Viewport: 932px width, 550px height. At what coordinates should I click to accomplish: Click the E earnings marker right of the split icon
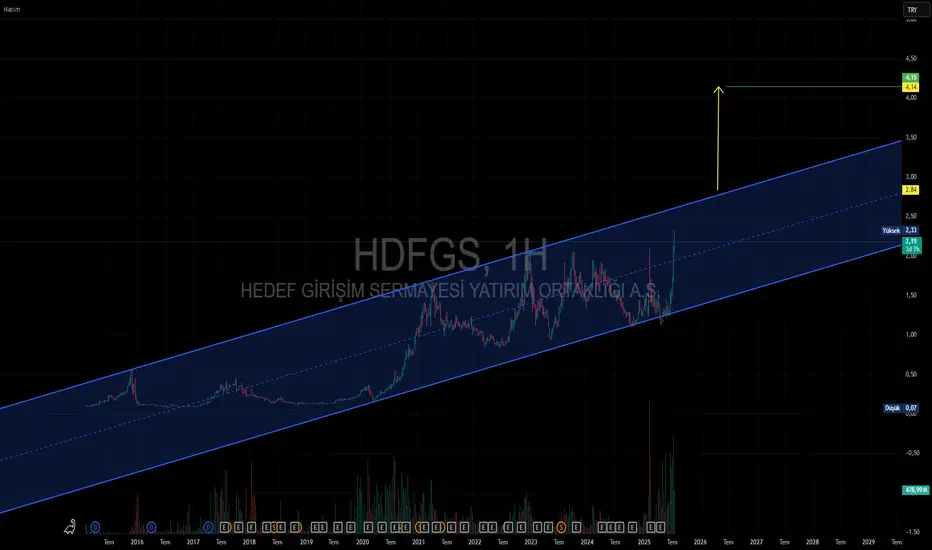[x=576, y=527]
